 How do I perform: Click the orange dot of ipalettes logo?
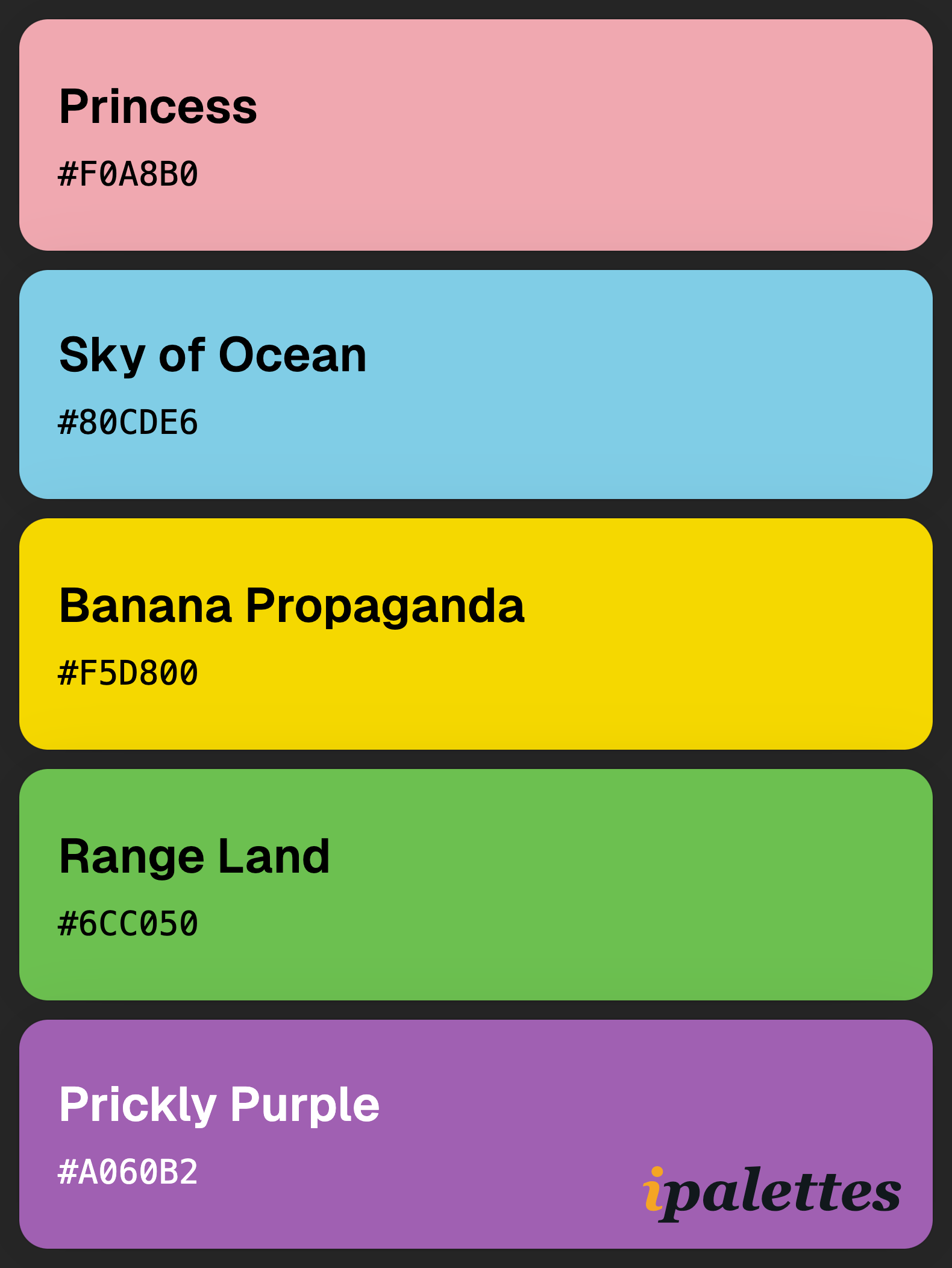coord(657,1172)
